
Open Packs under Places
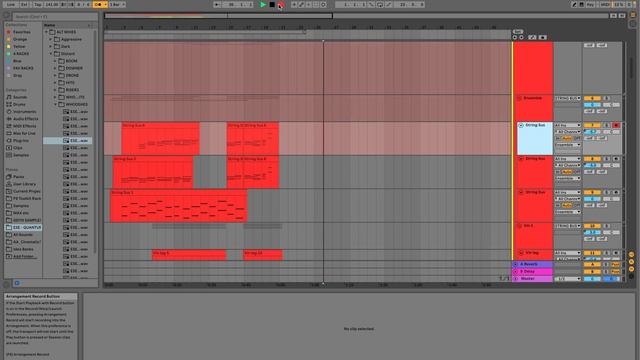click(x=18, y=177)
